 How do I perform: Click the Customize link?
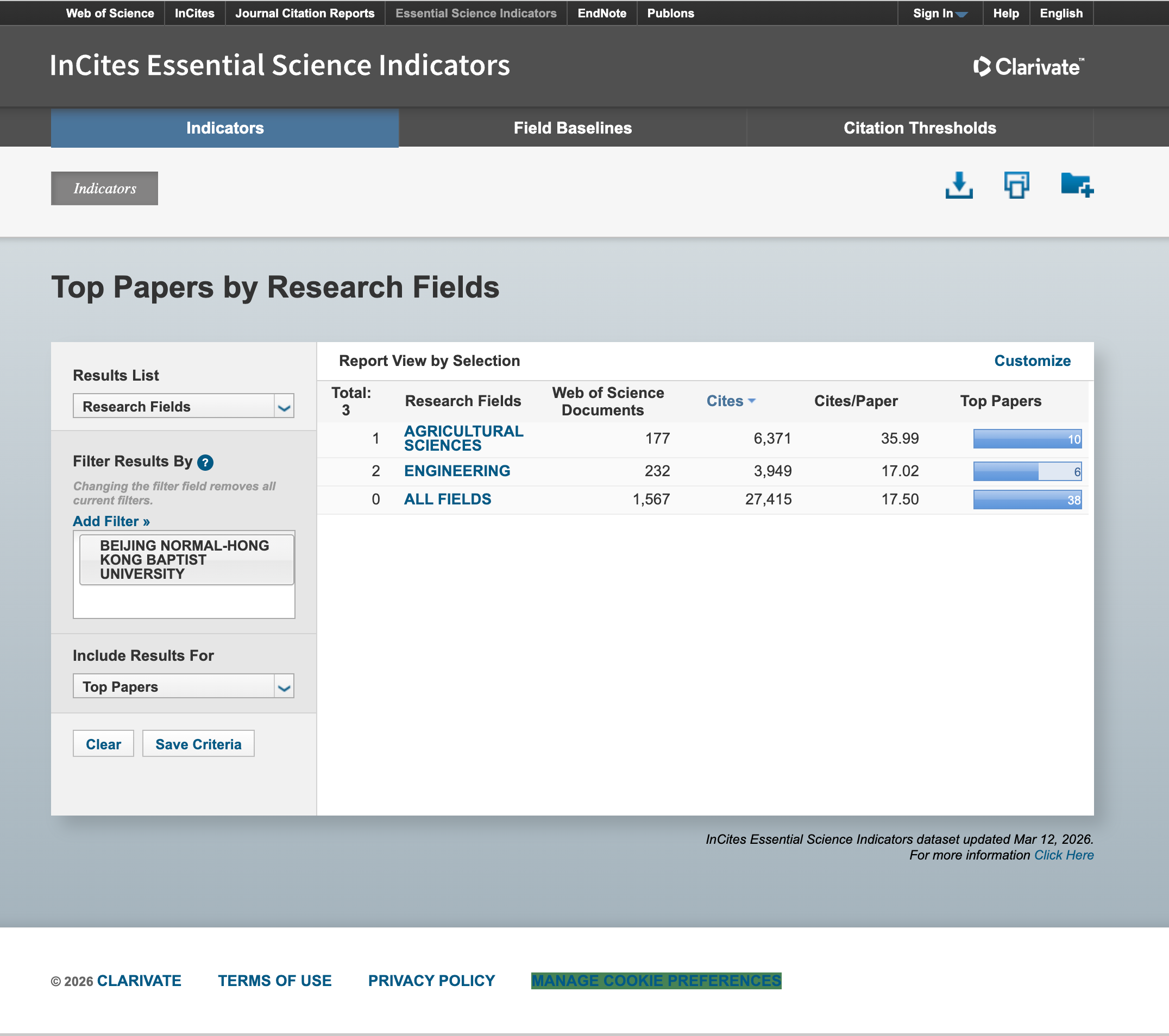tap(1032, 361)
